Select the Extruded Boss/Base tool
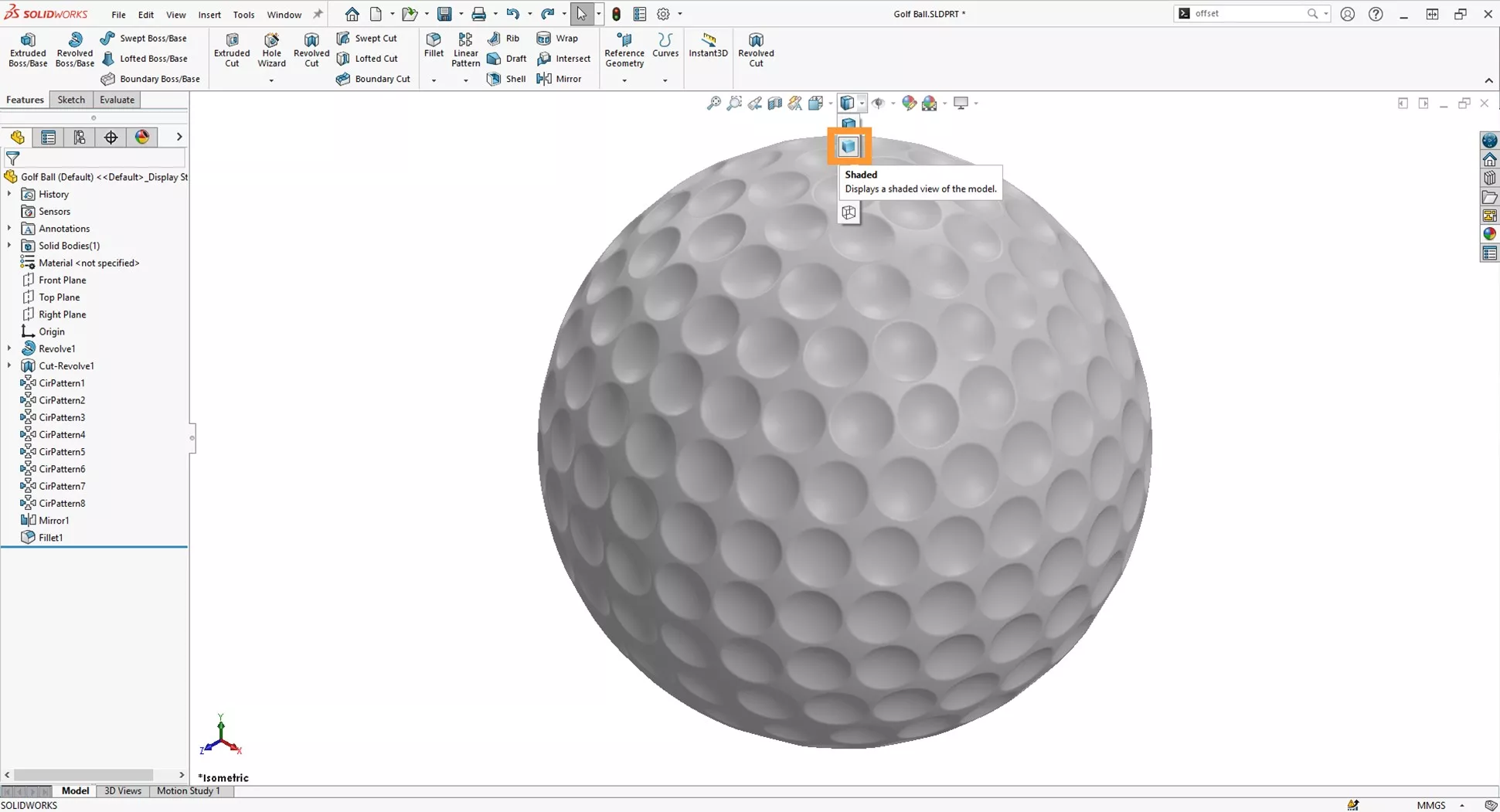 [28, 49]
